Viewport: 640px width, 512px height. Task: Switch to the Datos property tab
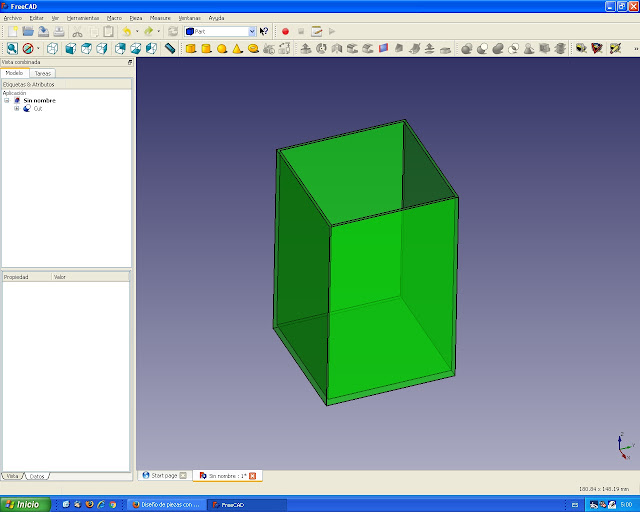click(x=37, y=476)
